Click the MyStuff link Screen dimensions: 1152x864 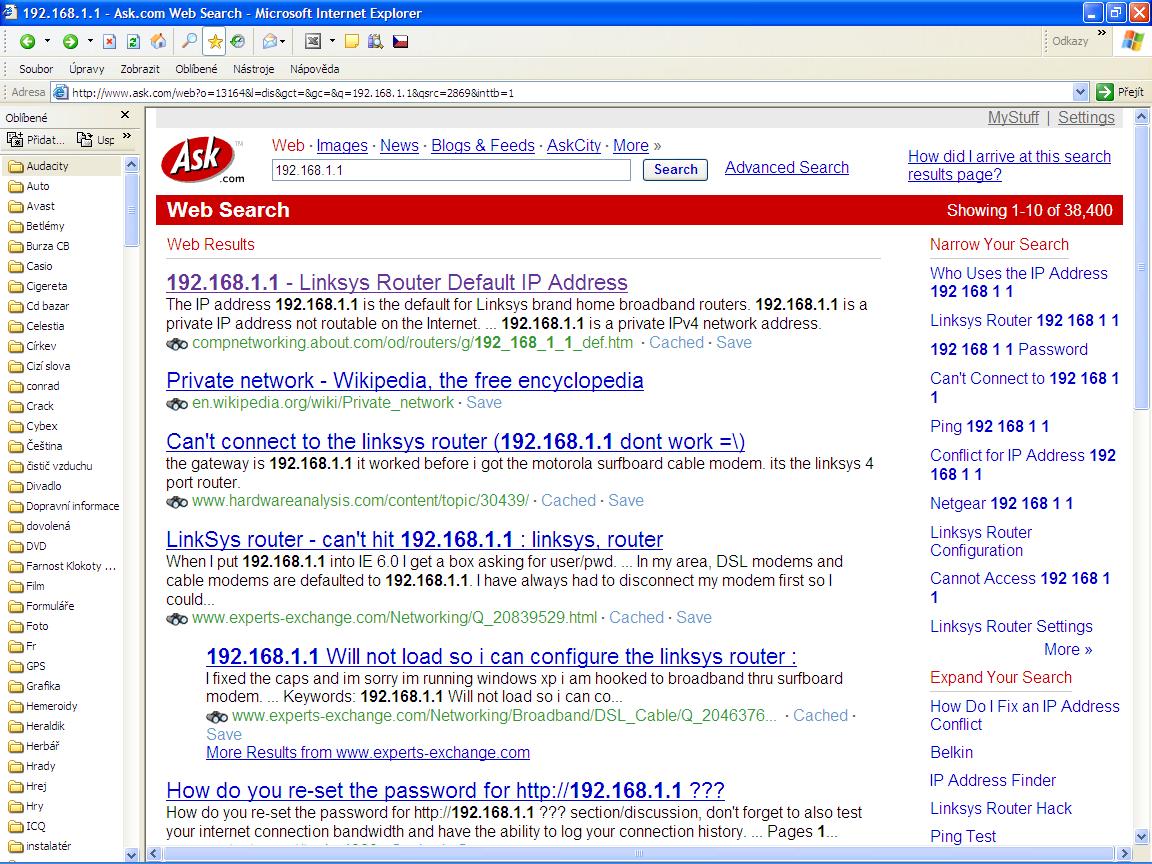1013,118
